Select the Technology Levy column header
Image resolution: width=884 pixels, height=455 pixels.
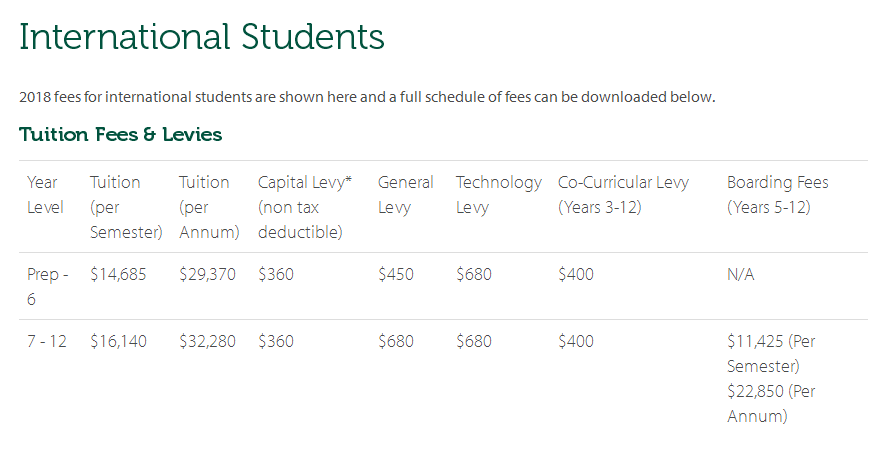click(x=498, y=195)
